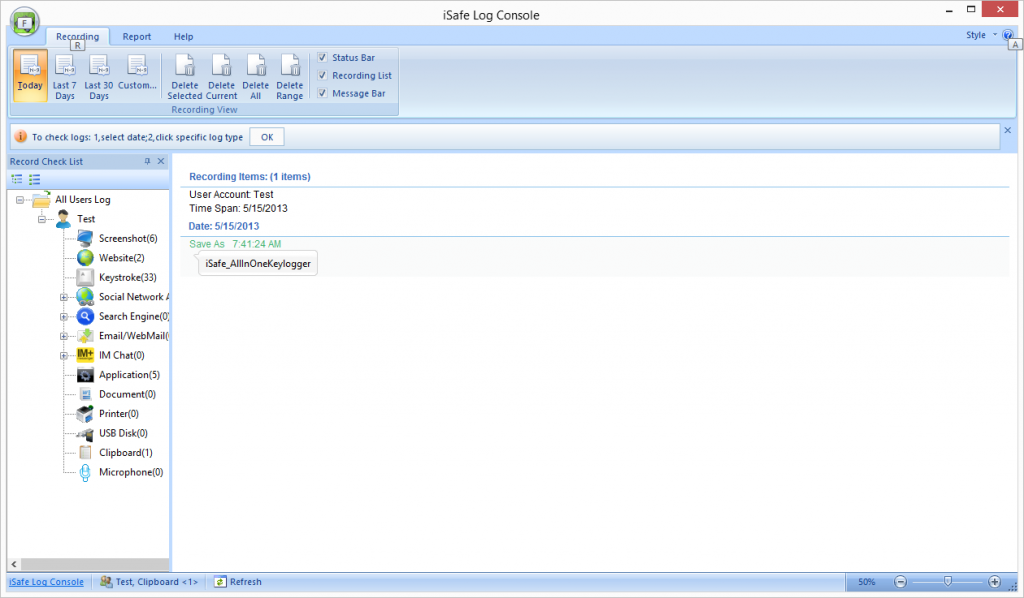Screen dimensions: 1024x598
Task: Open the Delete Range tool
Action: tap(289, 76)
